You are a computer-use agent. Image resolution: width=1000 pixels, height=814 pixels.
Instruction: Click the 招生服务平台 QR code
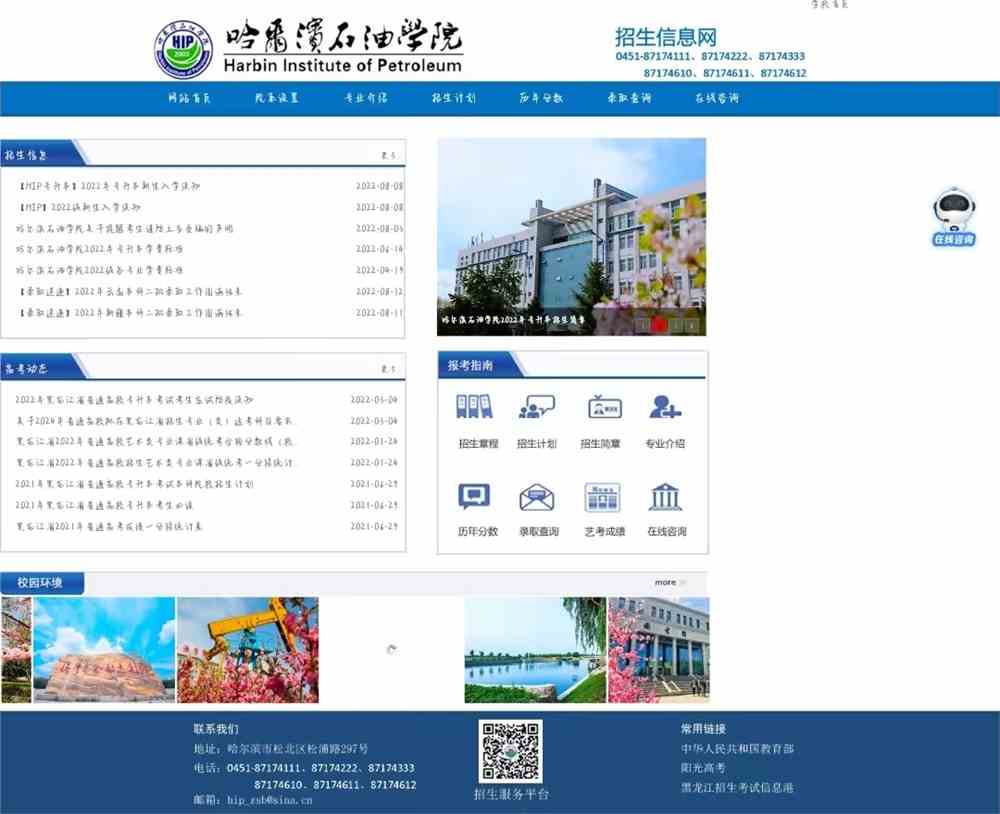point(510,751)
